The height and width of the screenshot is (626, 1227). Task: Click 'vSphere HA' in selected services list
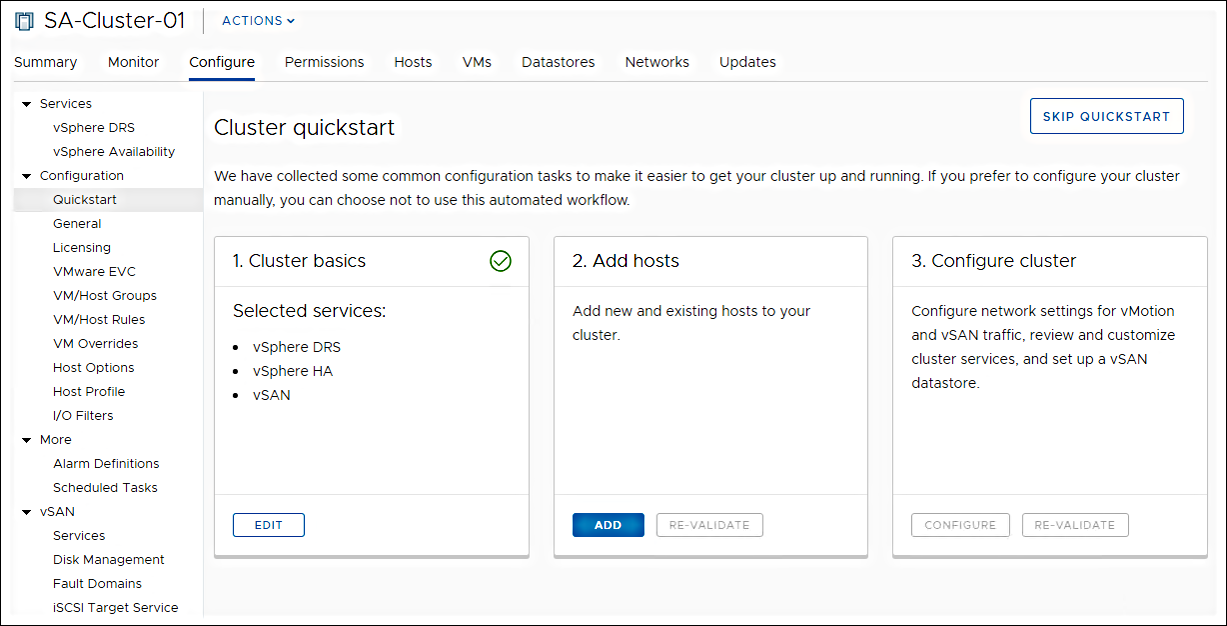coord(293,371)
